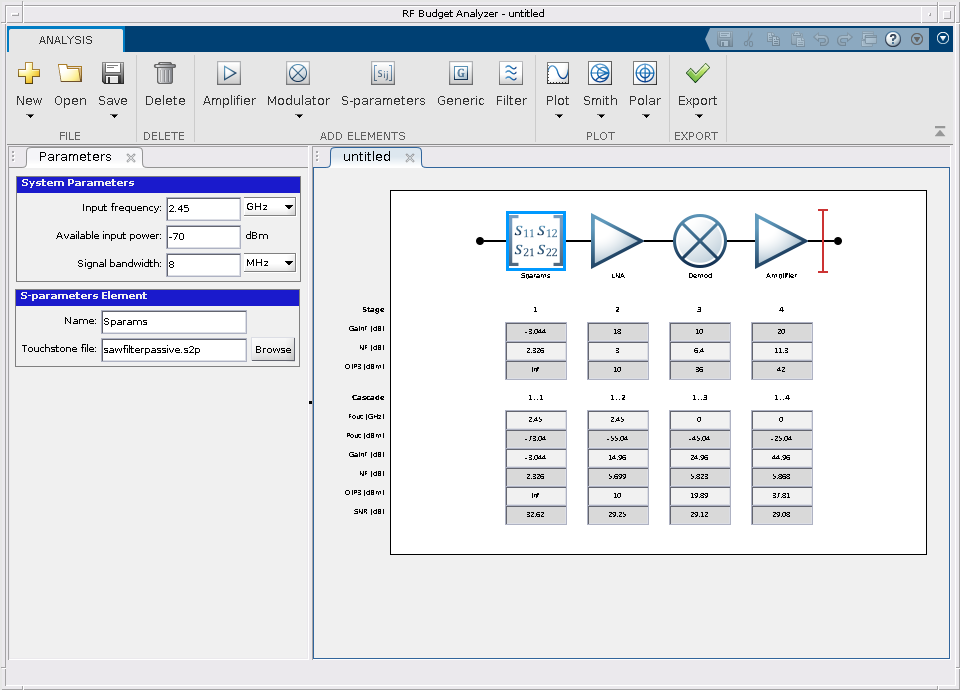This screenshot has height=690, width=960.
Task: Open the Smith chart plot
Action: click(x=600, y=75)
